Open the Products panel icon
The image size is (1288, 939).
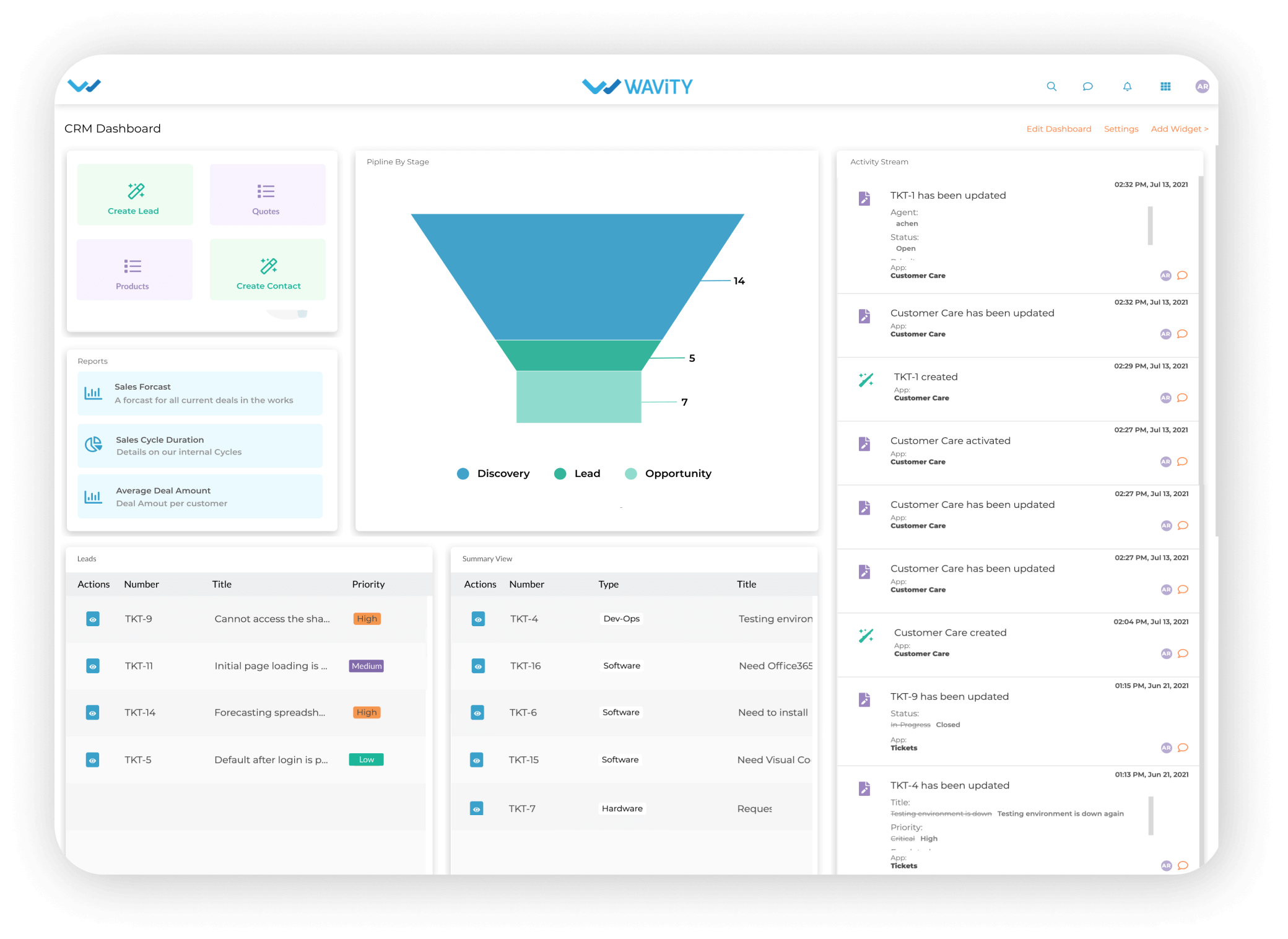coord(133,267)
